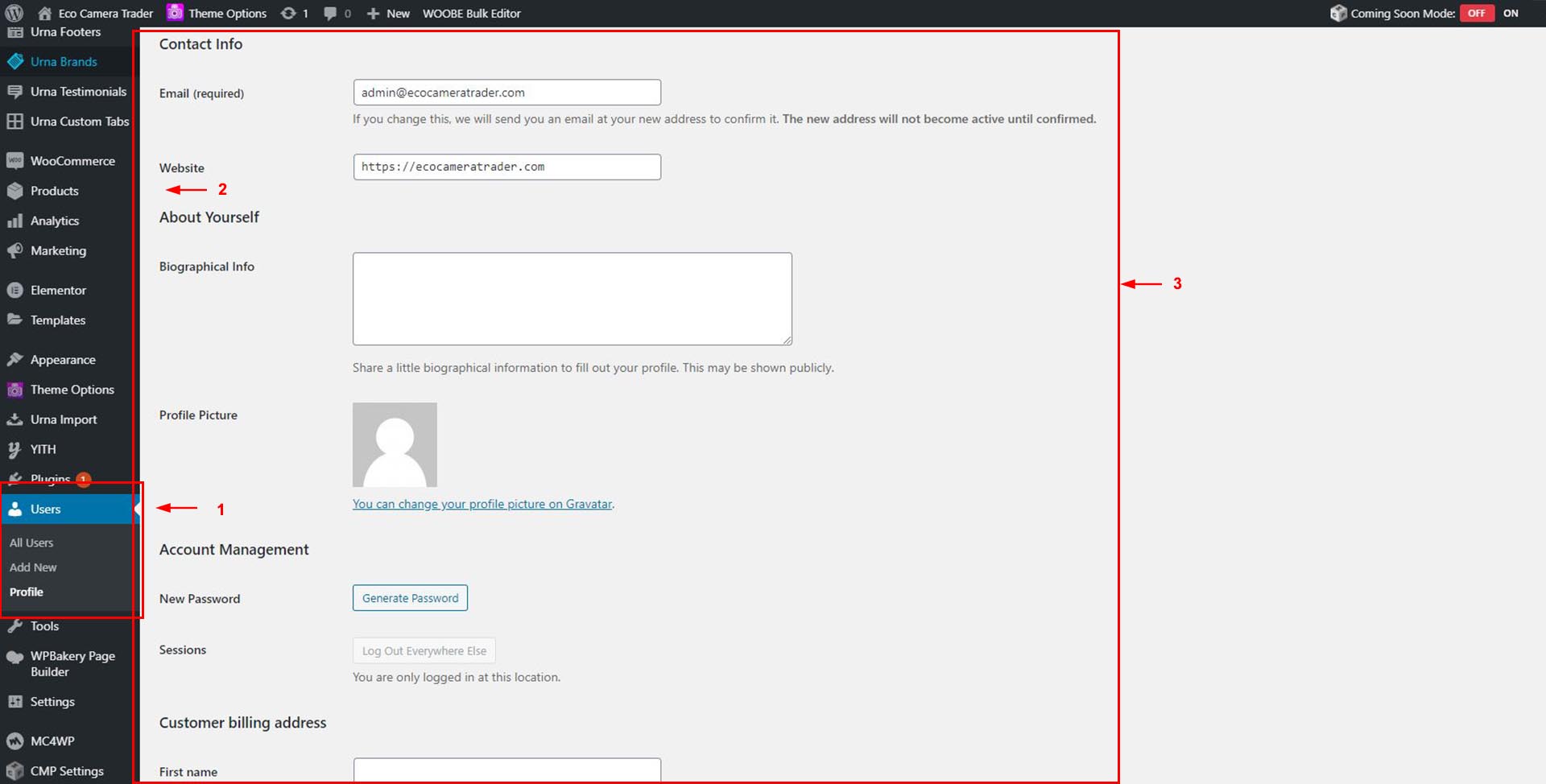1546x784 pixels.
Task: Click into the Biographical Info text area
Action: [x=572, y=299]
